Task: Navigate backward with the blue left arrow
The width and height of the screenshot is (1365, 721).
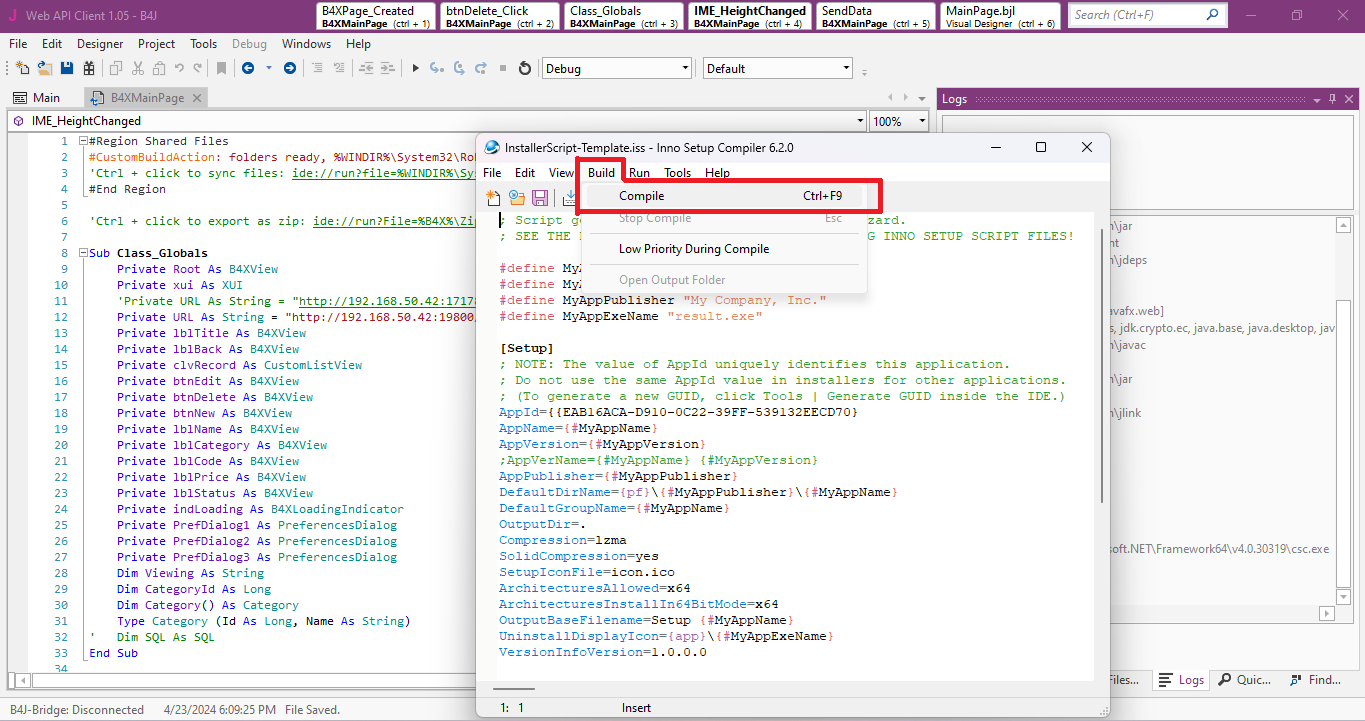Action: tap(247, 68)
